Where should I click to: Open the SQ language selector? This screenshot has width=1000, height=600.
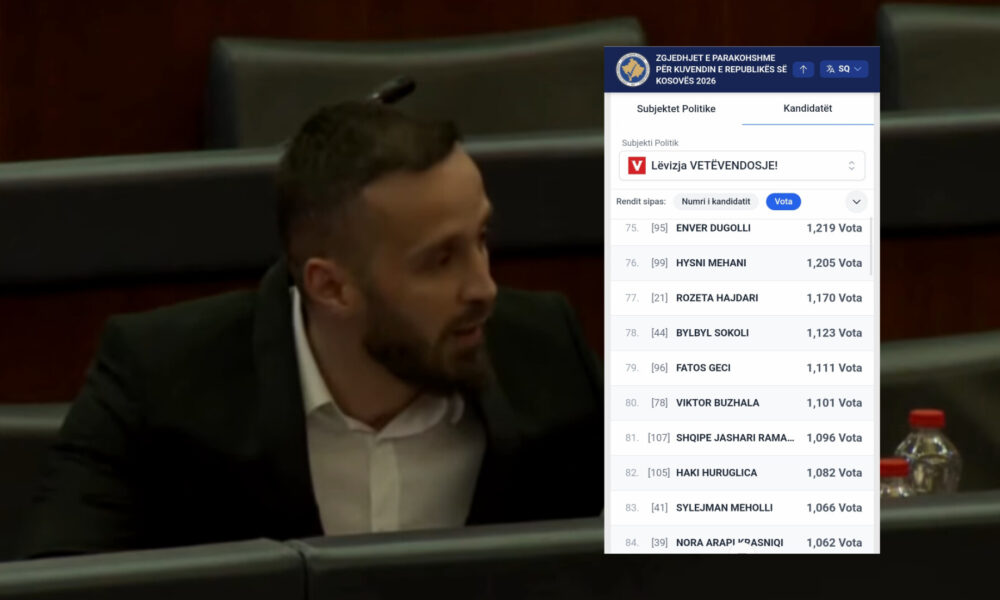(x=844, y=69)
